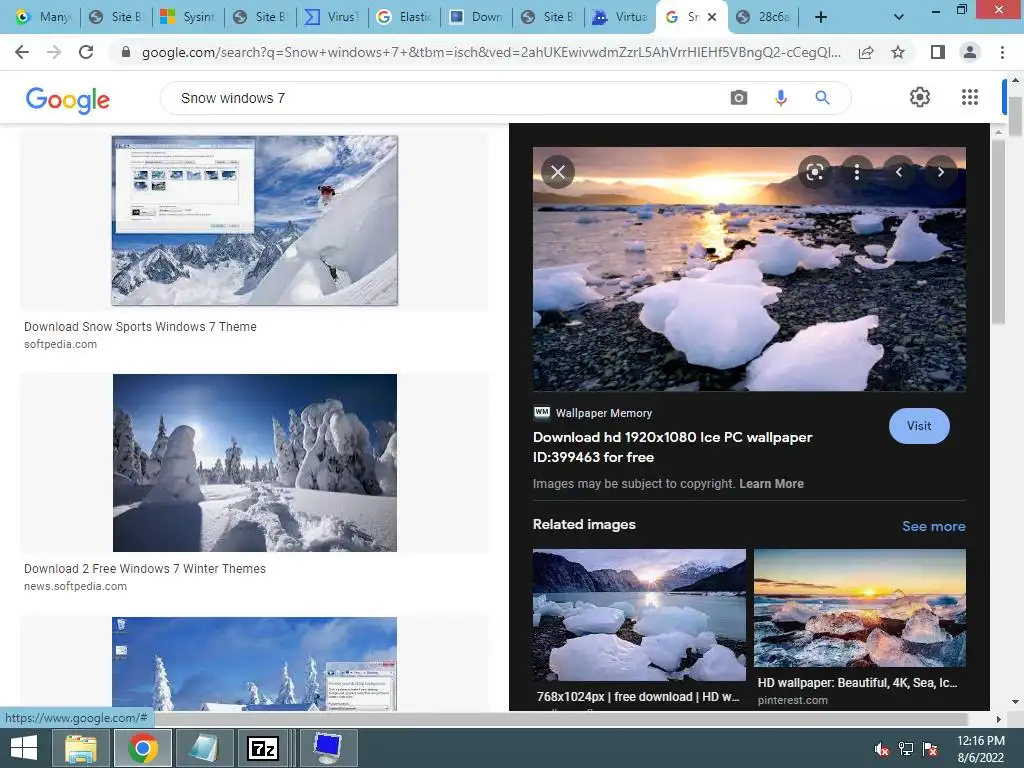Show next image in preview panel
Viewport: 1024px width, 768px height.
pos(940,172)
